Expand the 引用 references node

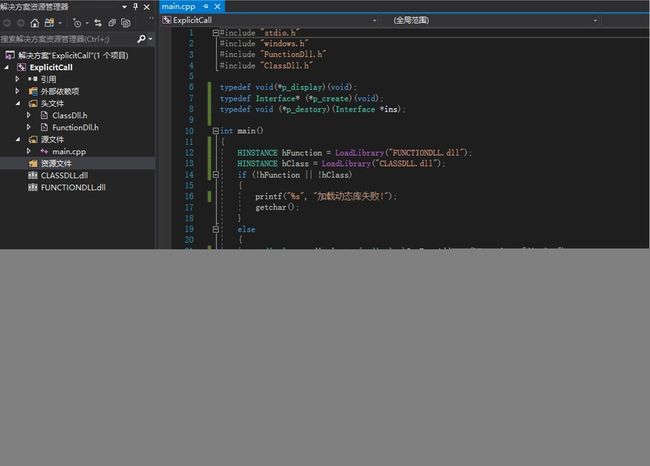coord(17,79)
